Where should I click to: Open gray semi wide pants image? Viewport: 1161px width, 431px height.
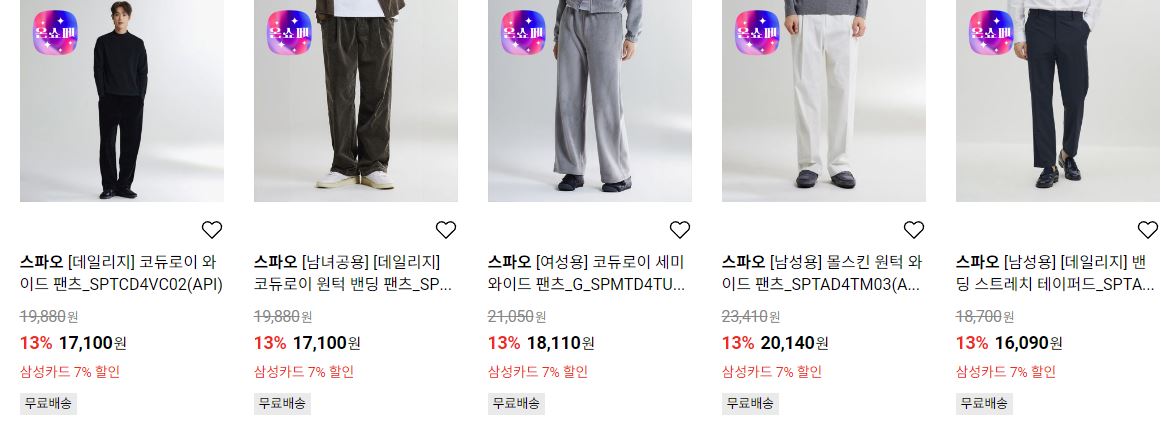point(590,101)
